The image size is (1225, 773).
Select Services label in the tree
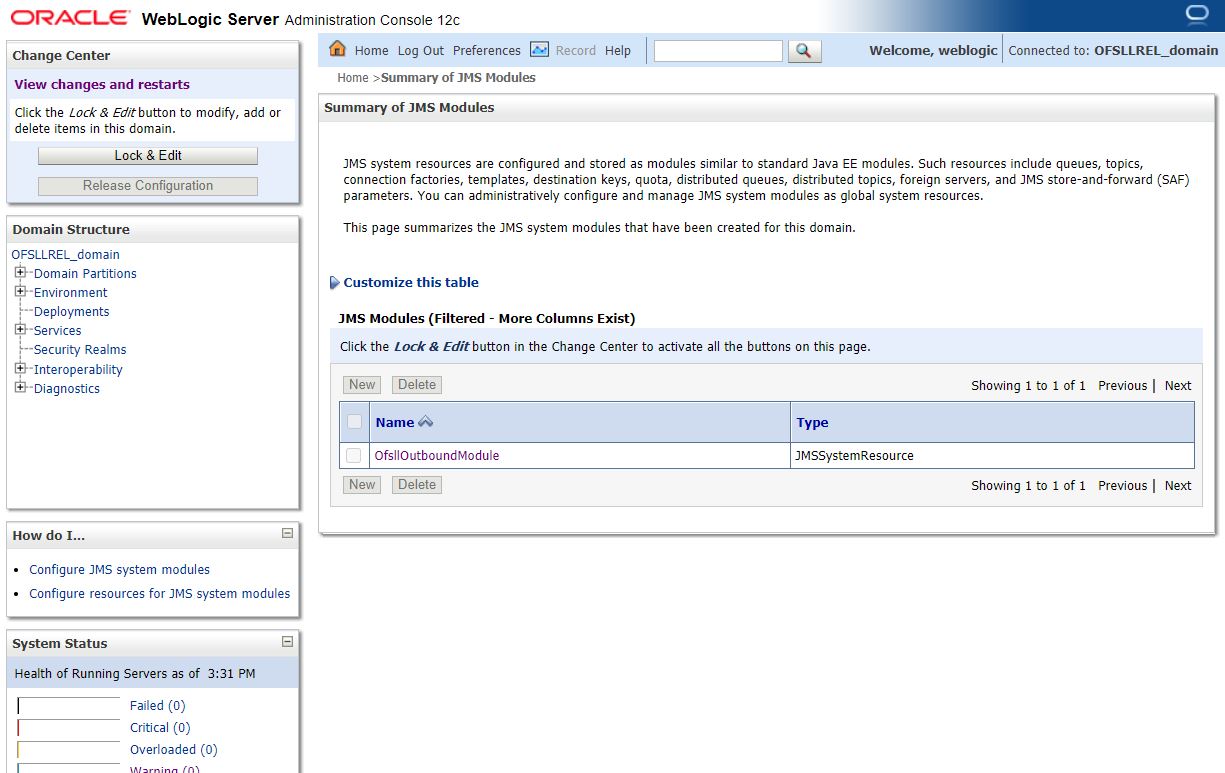57,331
